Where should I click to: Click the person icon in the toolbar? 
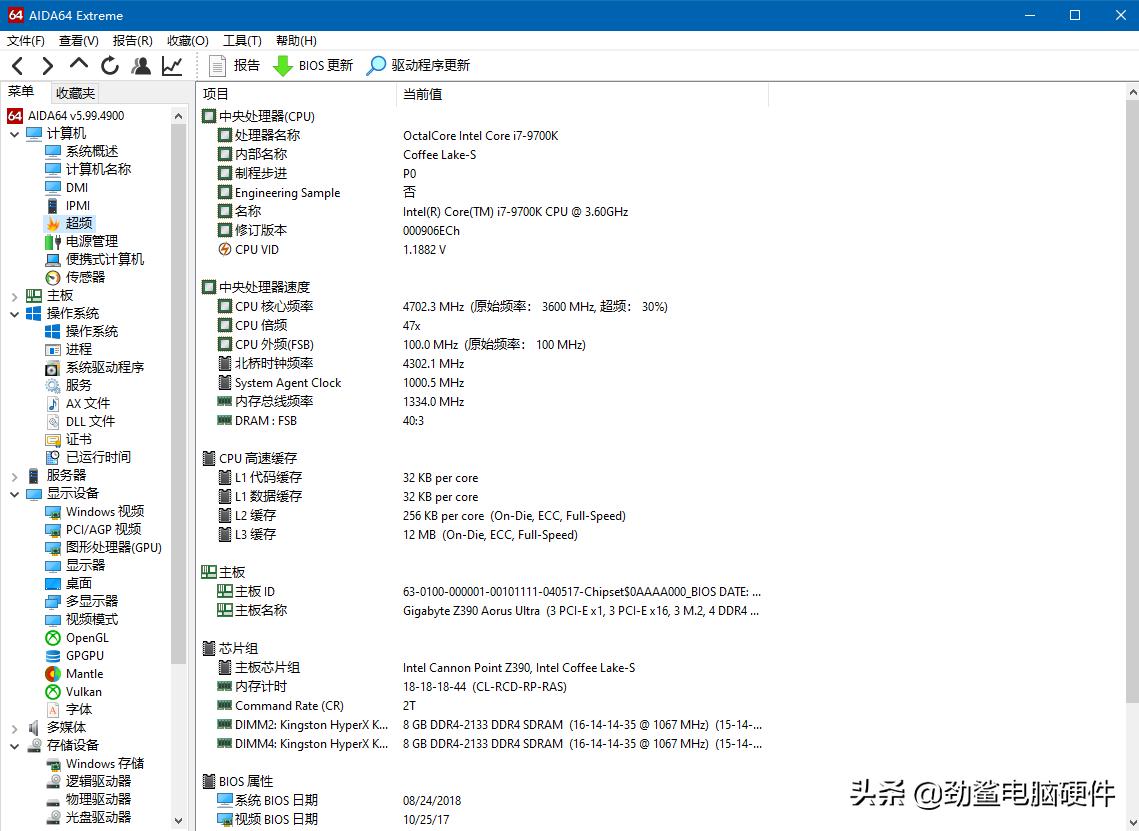[x=141, y=65]
